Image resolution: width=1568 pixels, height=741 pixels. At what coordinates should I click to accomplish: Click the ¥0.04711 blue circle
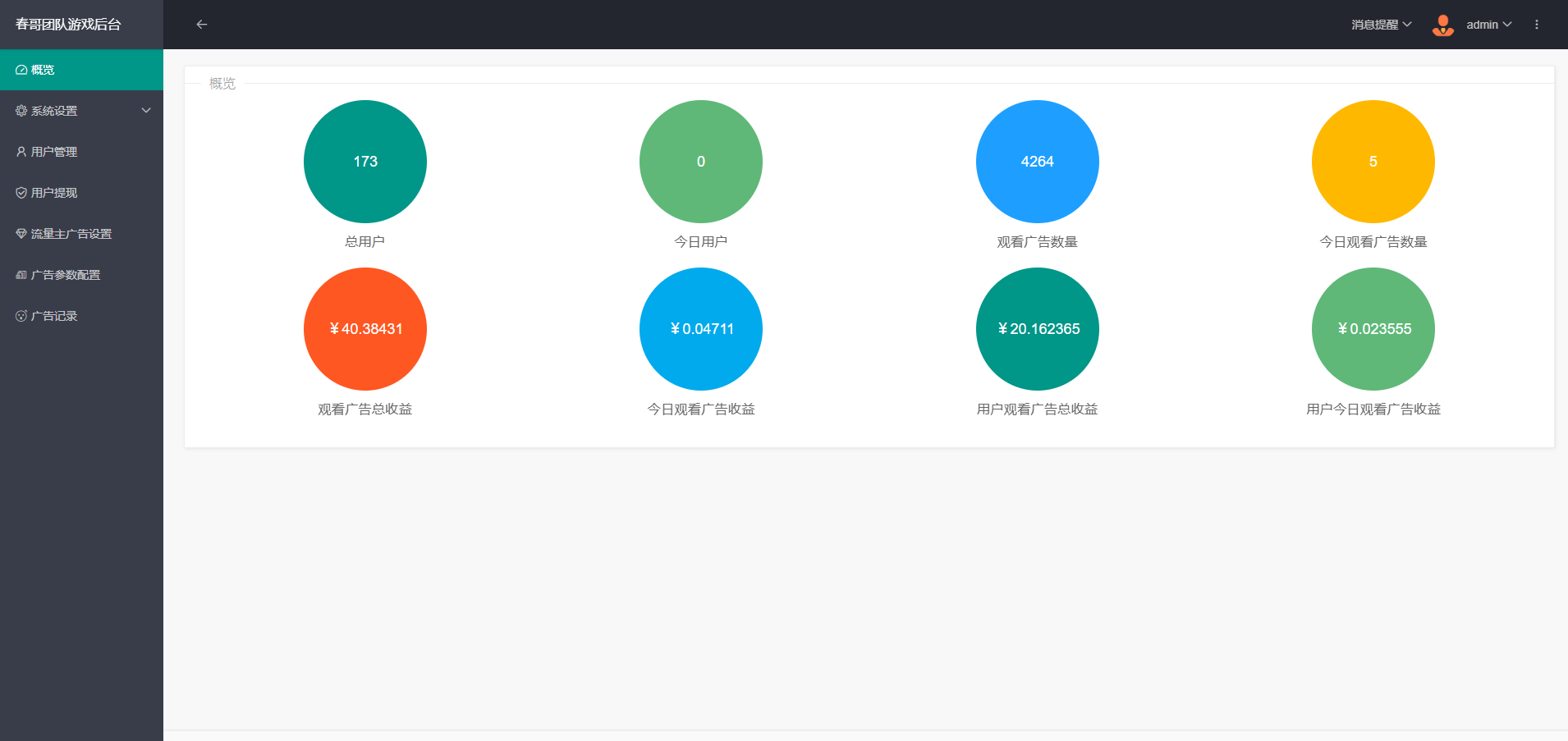(x=701, y=329)
